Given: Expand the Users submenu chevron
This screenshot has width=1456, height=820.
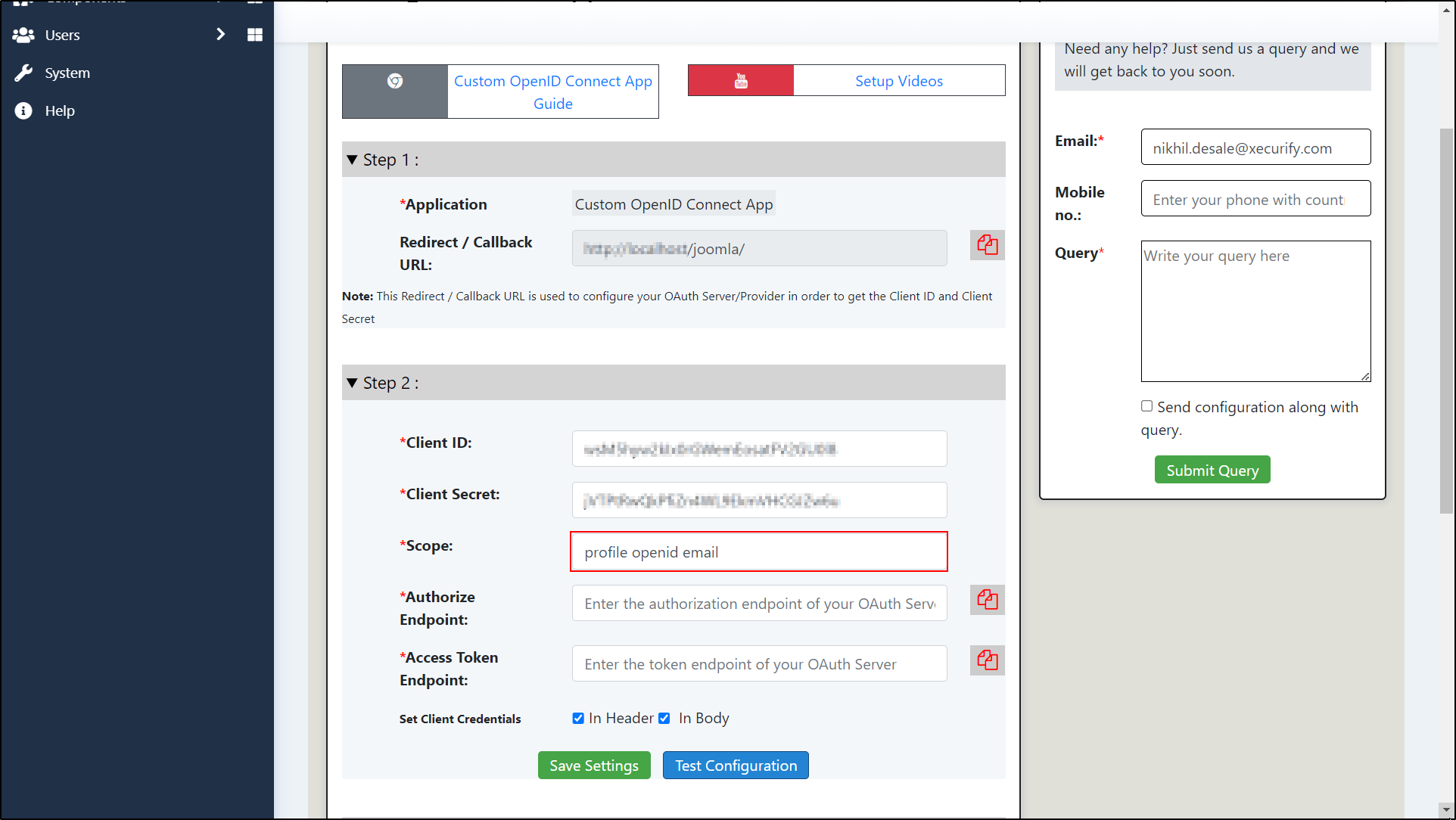Looking at the screenshot, I should 220,35.
